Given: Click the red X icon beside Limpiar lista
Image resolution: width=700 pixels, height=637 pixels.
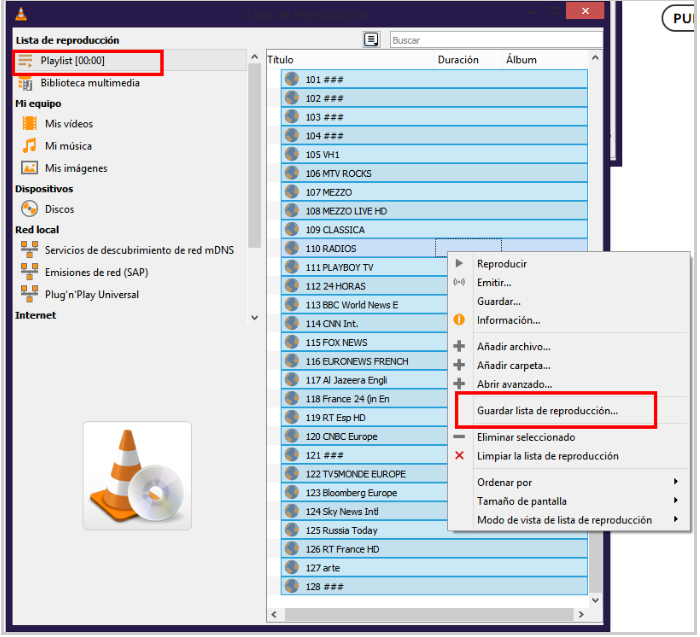Looking at the screenshot, I should pyautogui.click(x=459, y=455).
